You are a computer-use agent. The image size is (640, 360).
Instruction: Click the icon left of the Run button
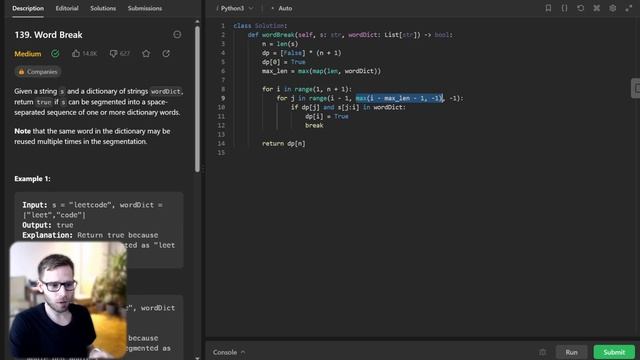542,352
